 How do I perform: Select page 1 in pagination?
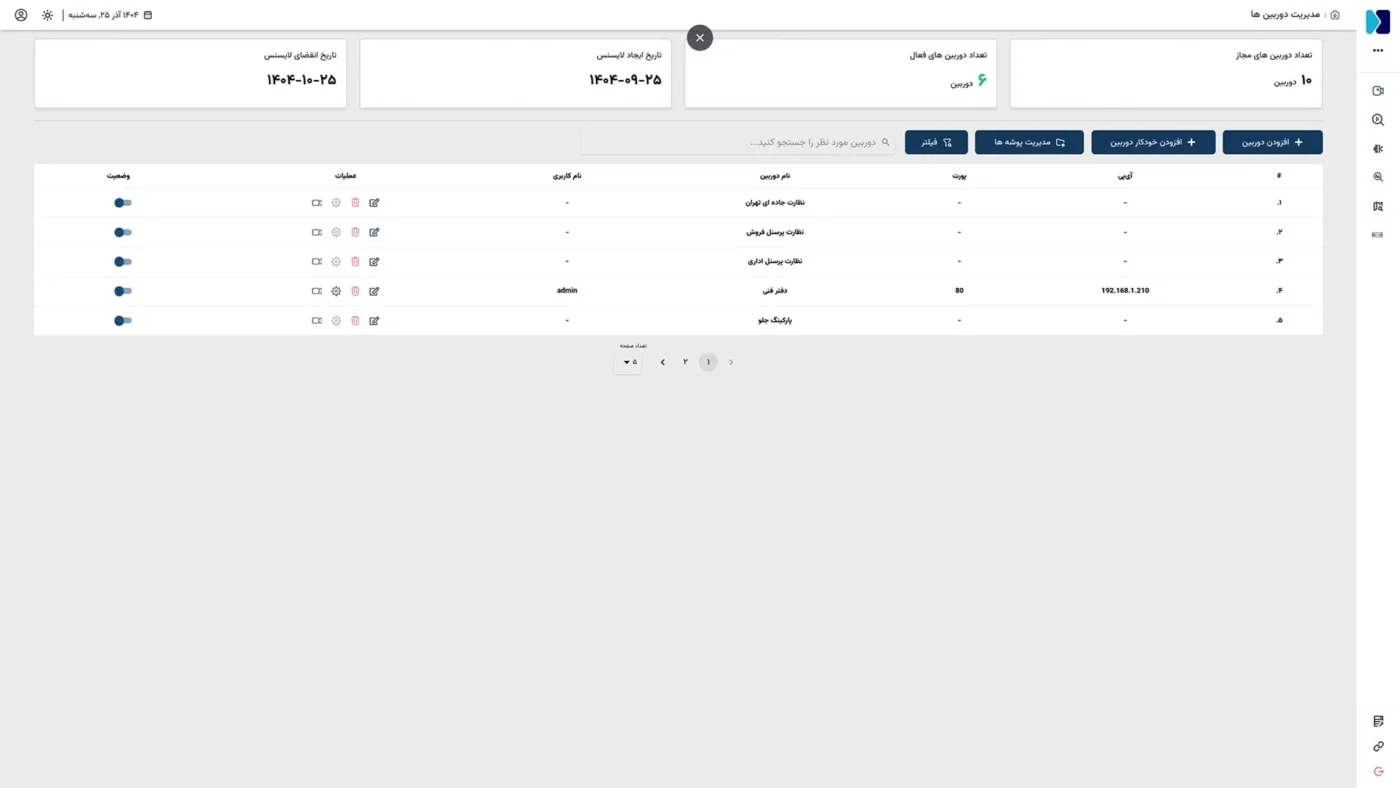tap(708, 362)
